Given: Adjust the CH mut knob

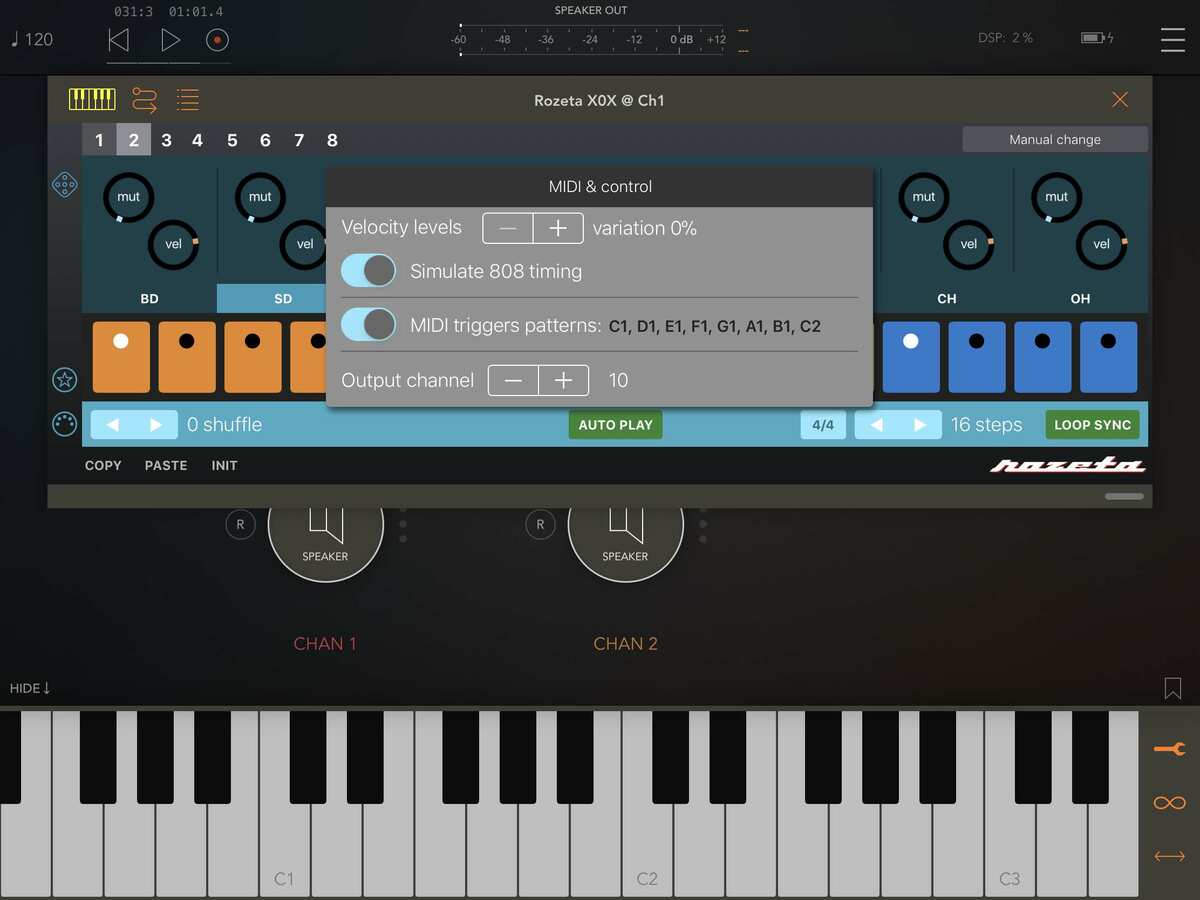Looking at the screenshot, I should (923, 197).
